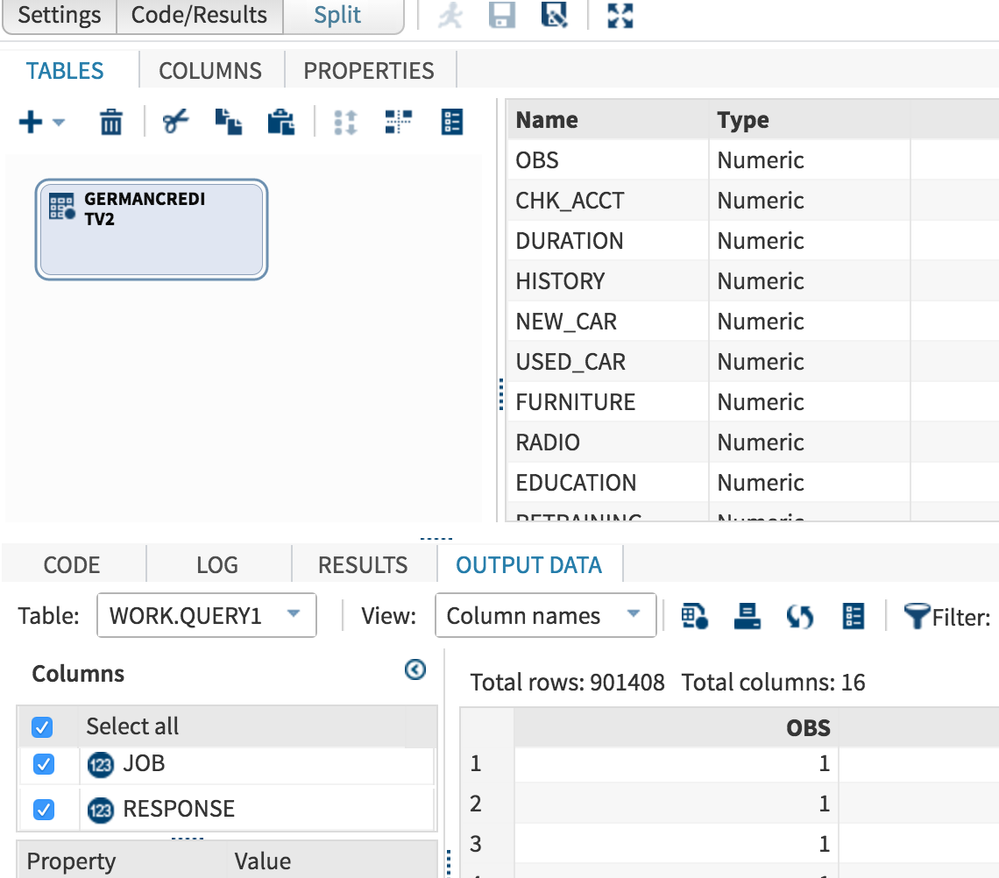Click the refresh output data icon
The width and height of the screenshot is (999, 878).
pyautogui.click(x=799, y=616)
